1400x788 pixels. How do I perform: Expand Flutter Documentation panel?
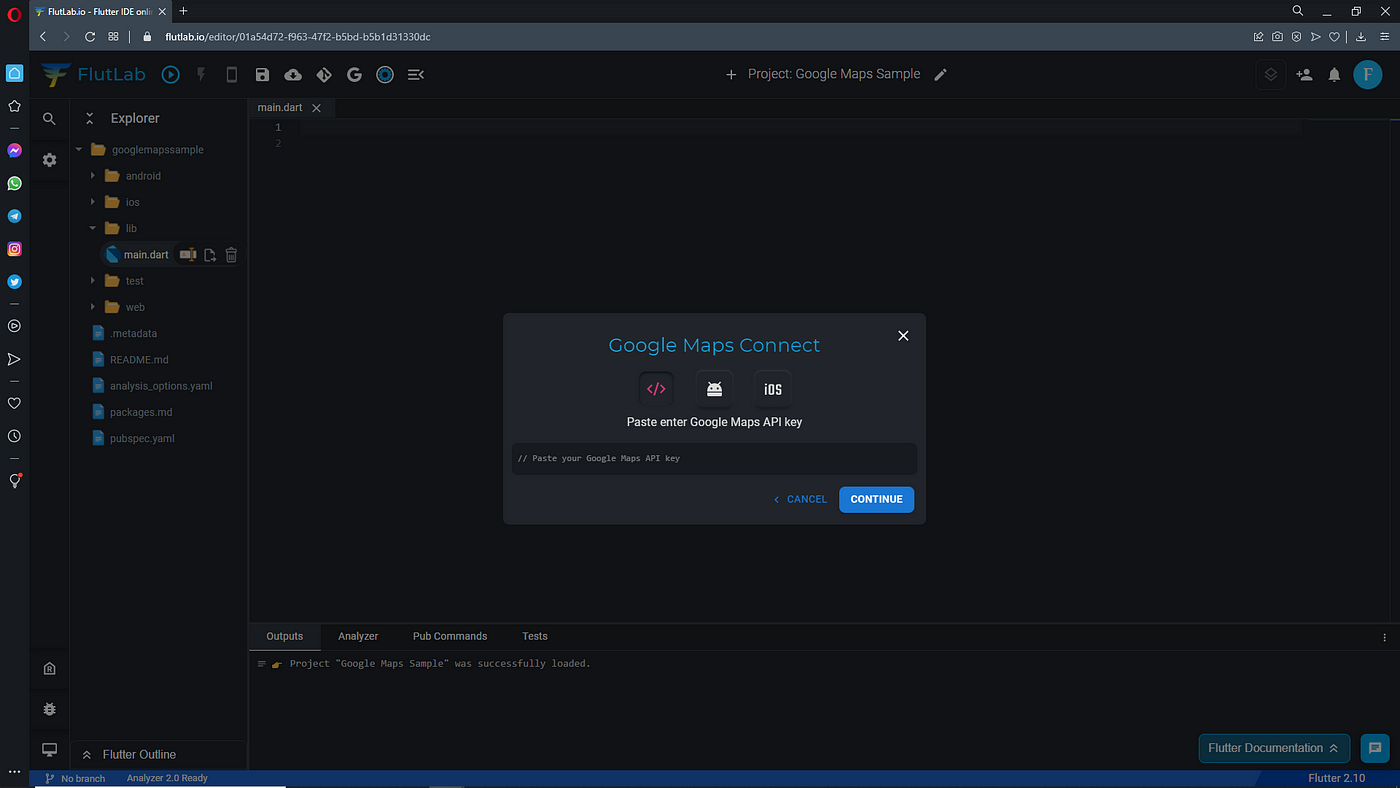pyautogui.click(x=1274, y=748)
